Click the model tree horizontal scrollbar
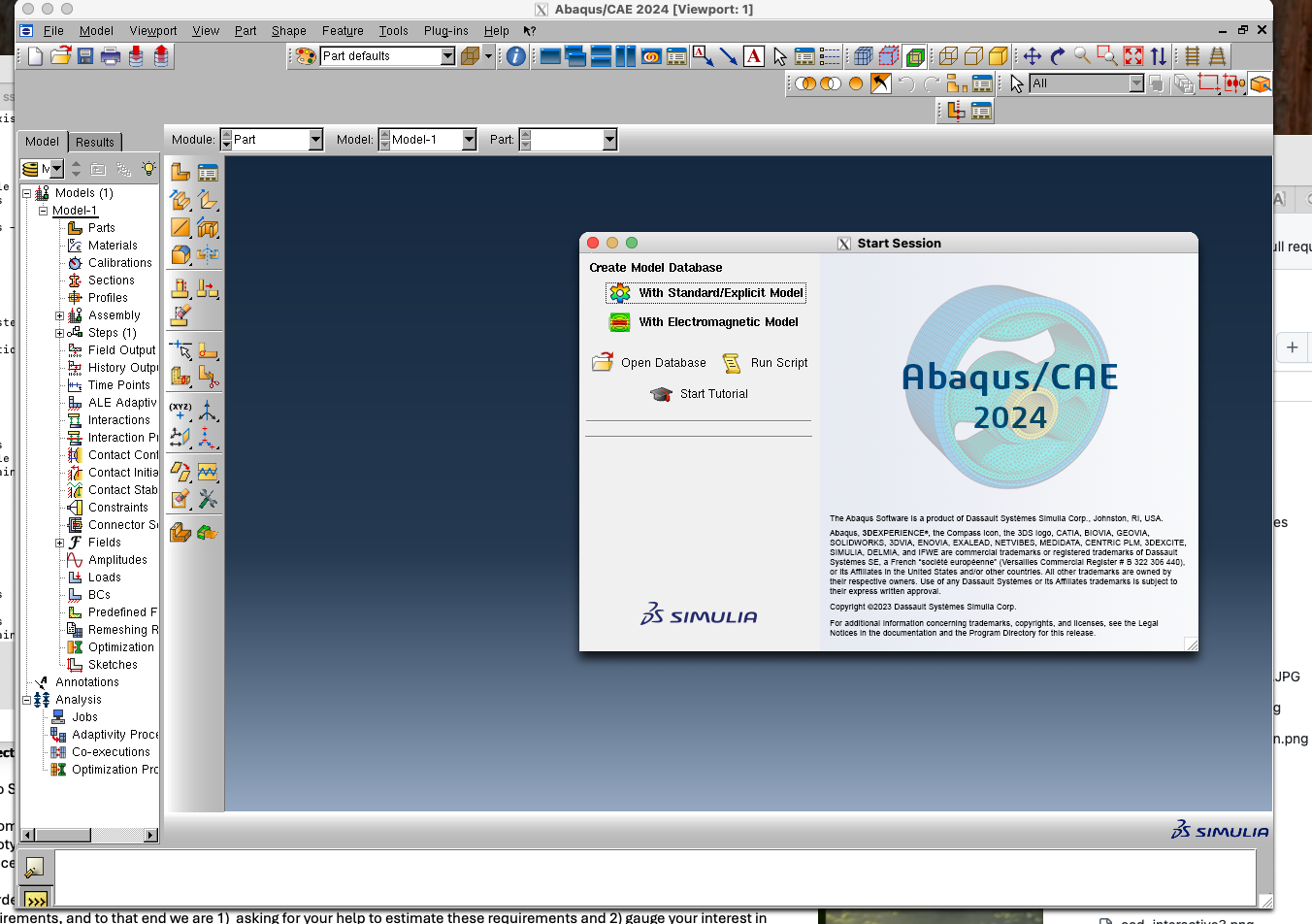This screenshot has width=1312, height=924. click(x=89, y=835)
